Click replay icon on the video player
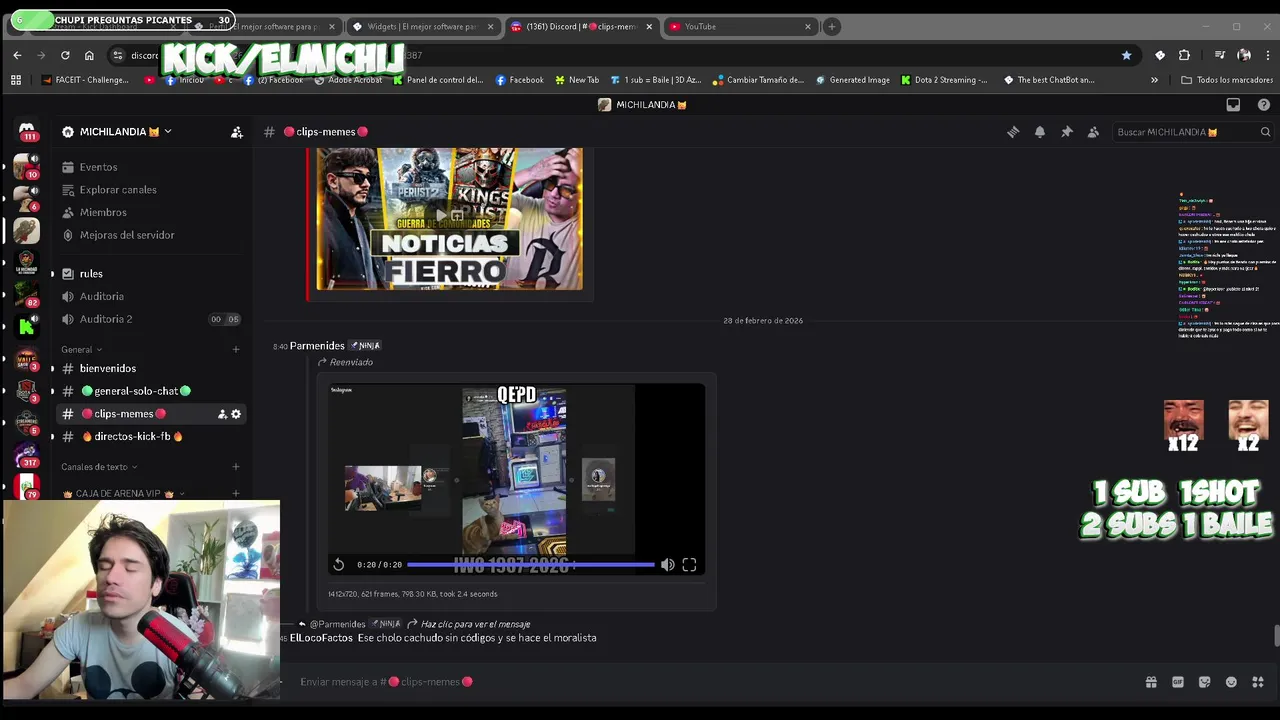This screenshot has width=1280, height=720. click(339, 565)
